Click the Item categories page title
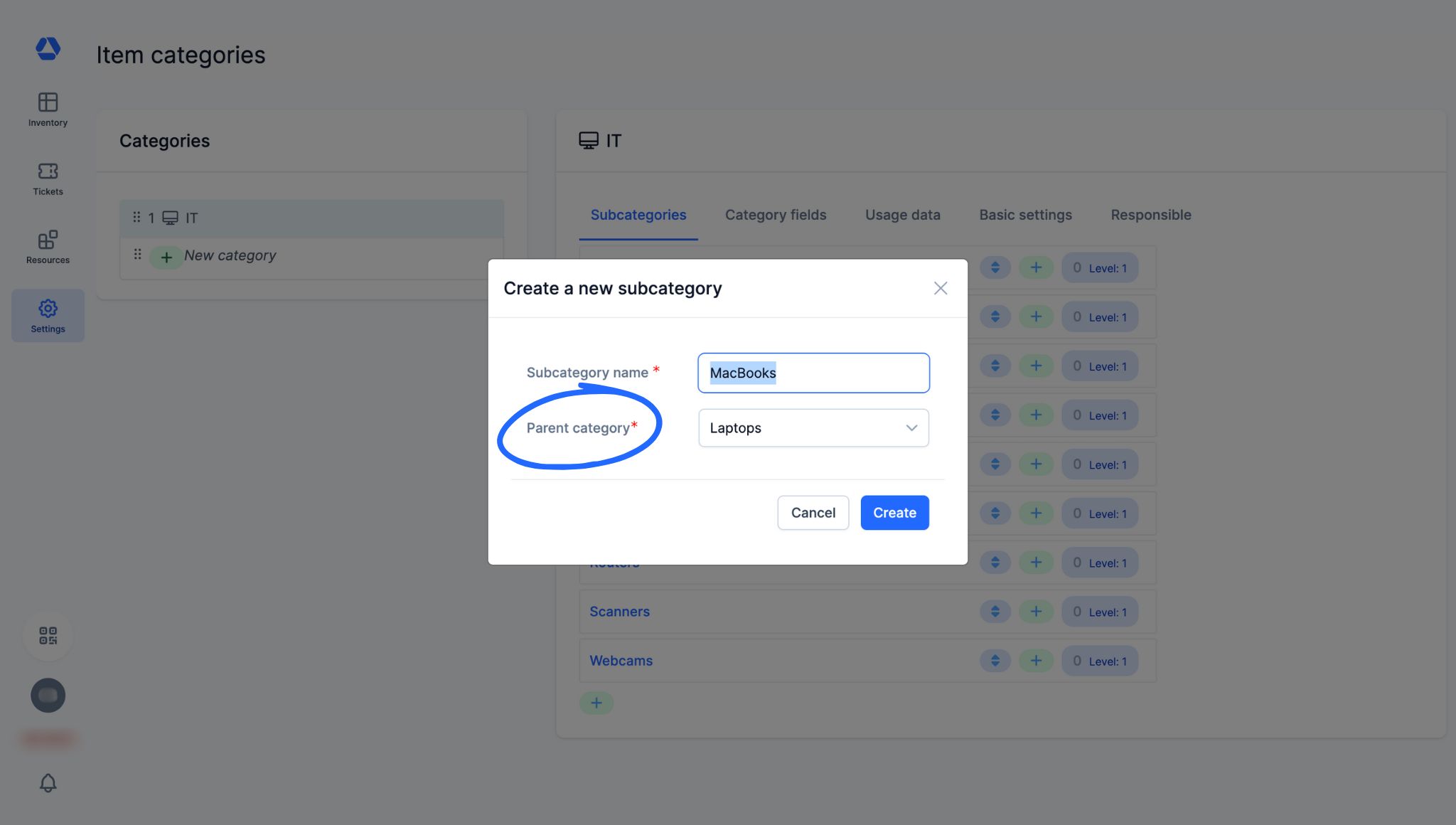 (x=181, y=55)
